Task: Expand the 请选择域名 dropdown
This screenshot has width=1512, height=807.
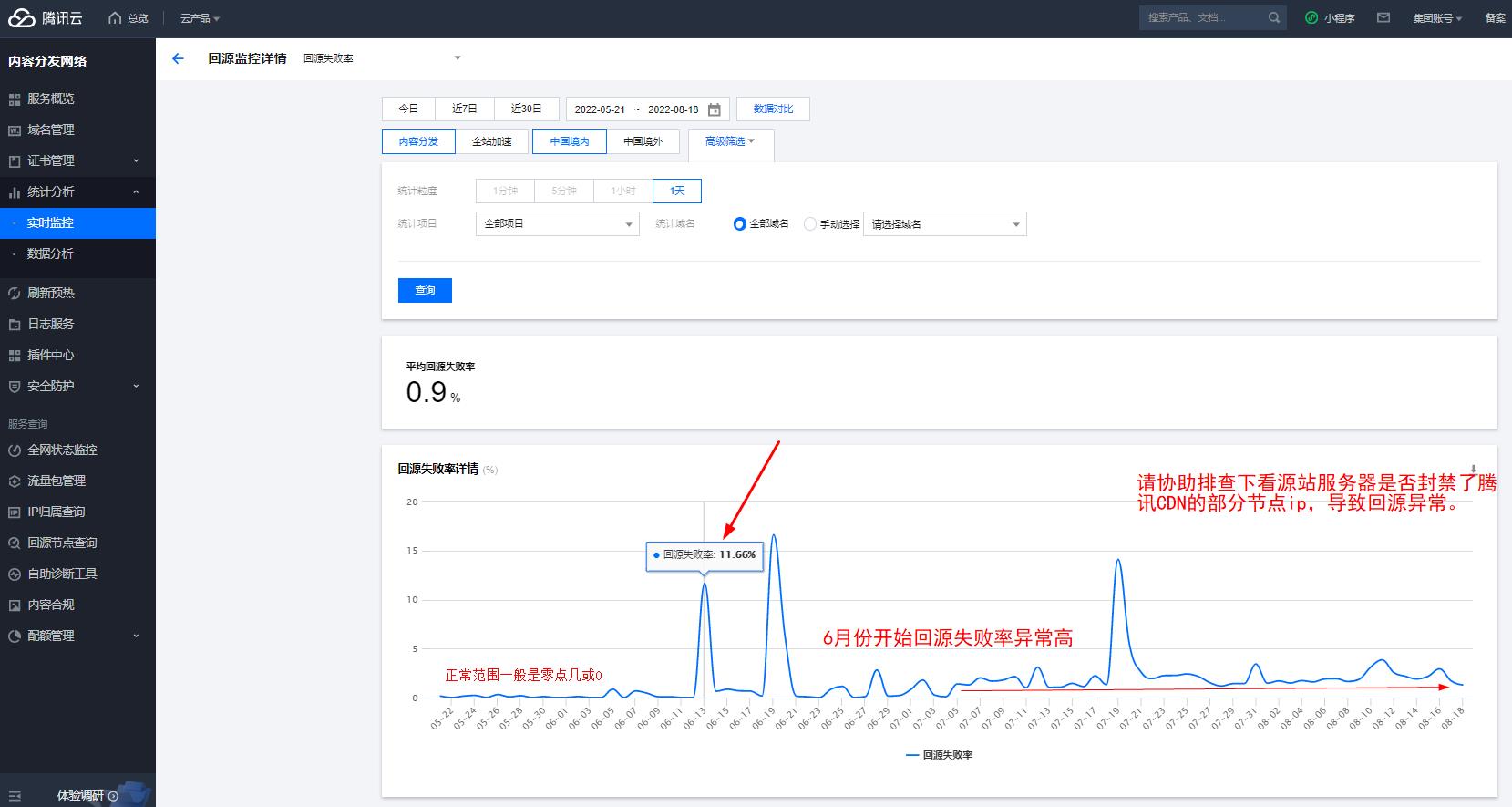Action: (x=944, y=224)
